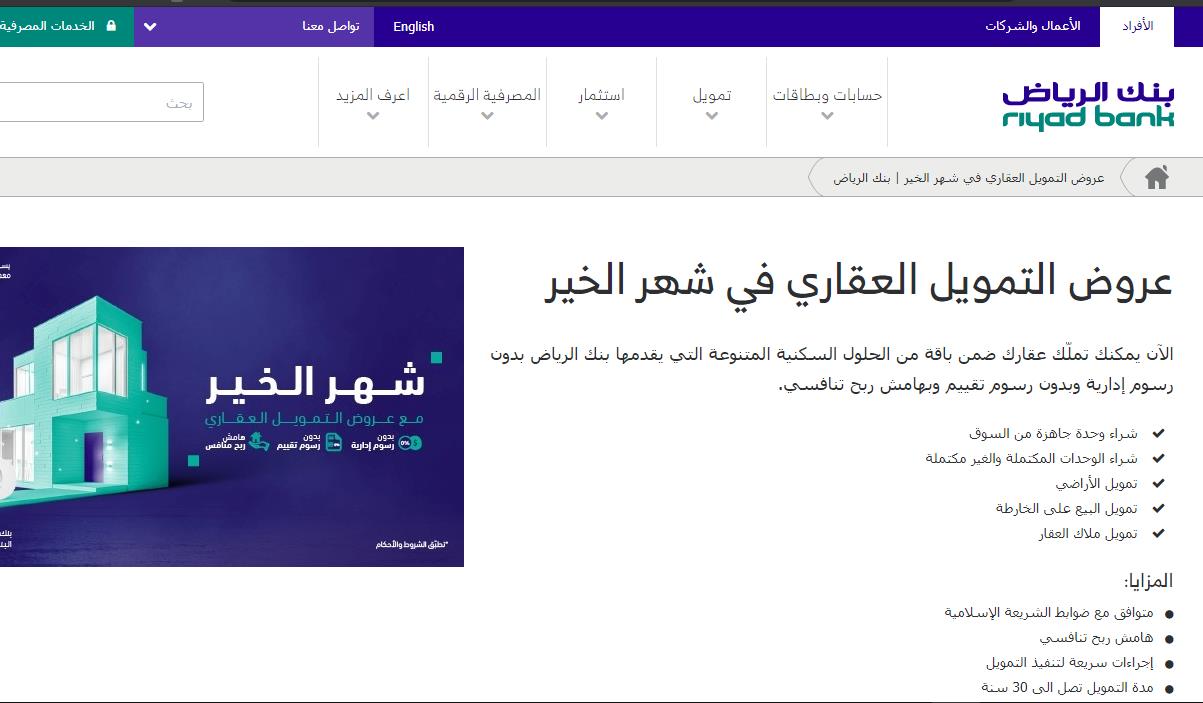The height and width of the screenshot is (703, 1203).
Task: Click the المزايا: section heading
Action: [1148, 581]
